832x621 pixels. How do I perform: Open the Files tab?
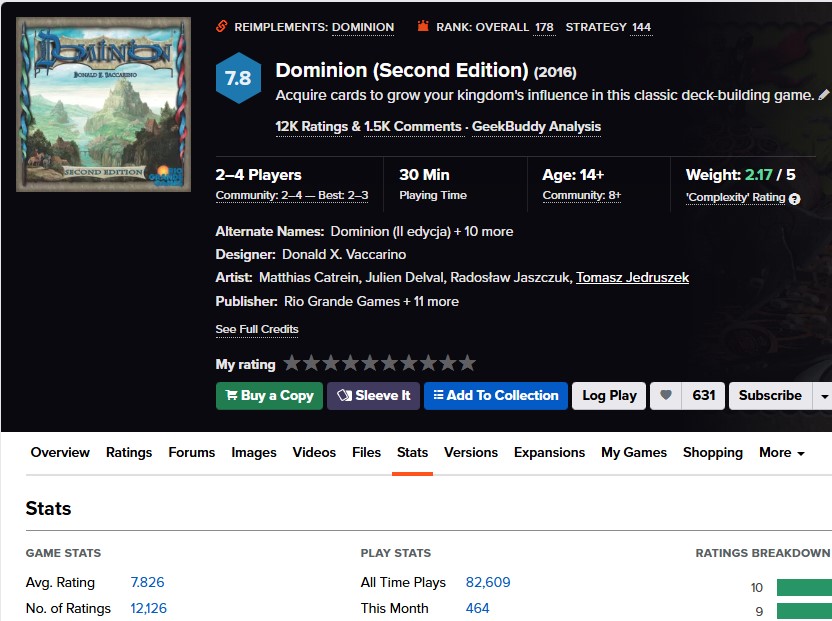click(366, 453)
